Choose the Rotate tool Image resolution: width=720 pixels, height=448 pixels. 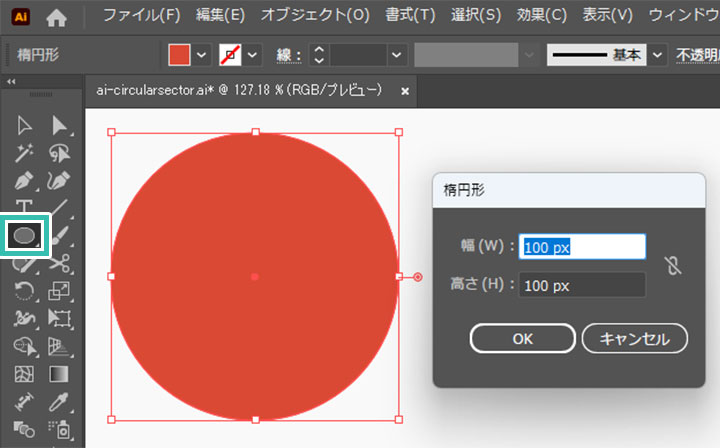[x=26, y=292]
